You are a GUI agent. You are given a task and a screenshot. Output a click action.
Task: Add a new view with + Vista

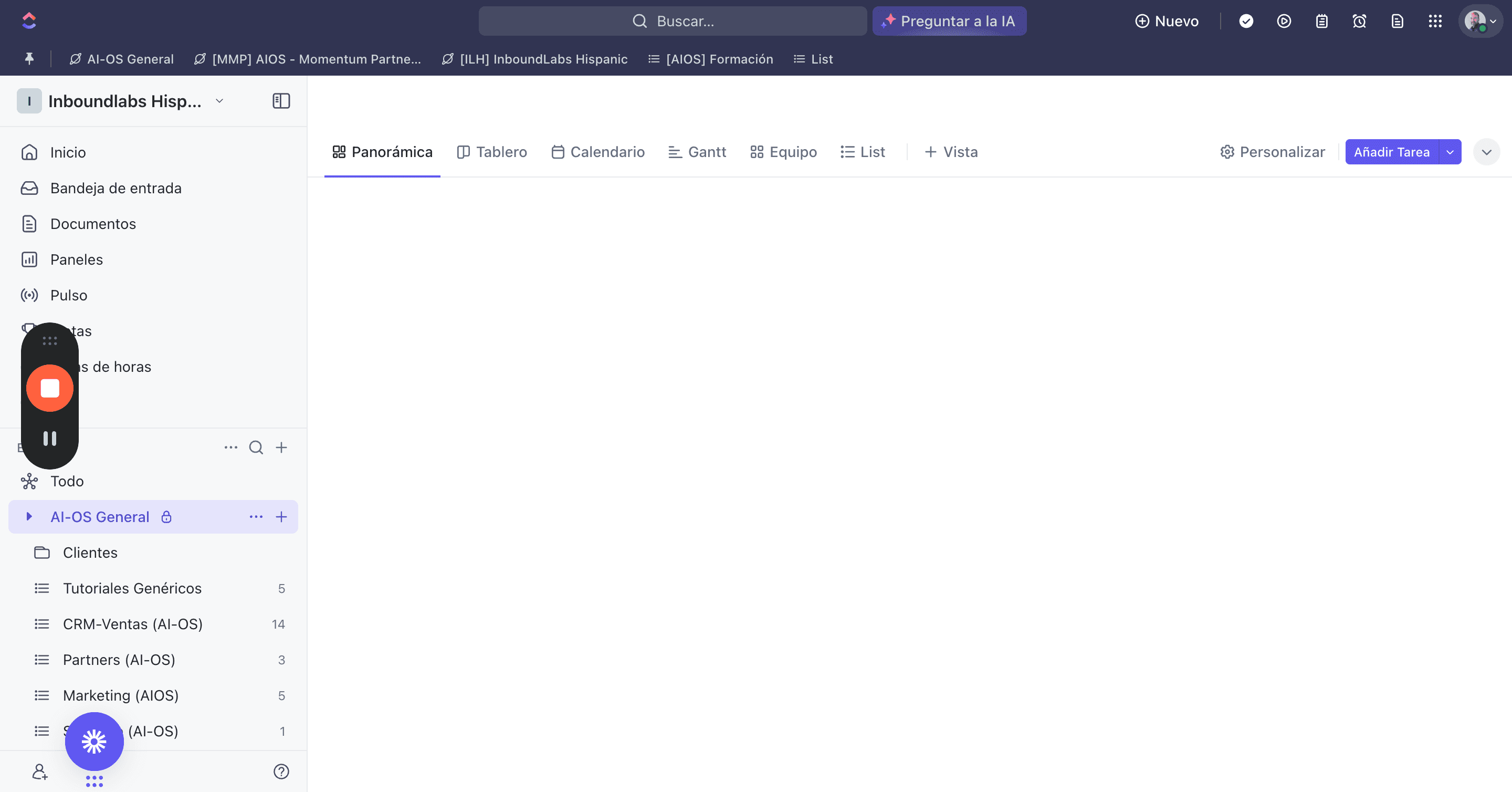[951, 152]
